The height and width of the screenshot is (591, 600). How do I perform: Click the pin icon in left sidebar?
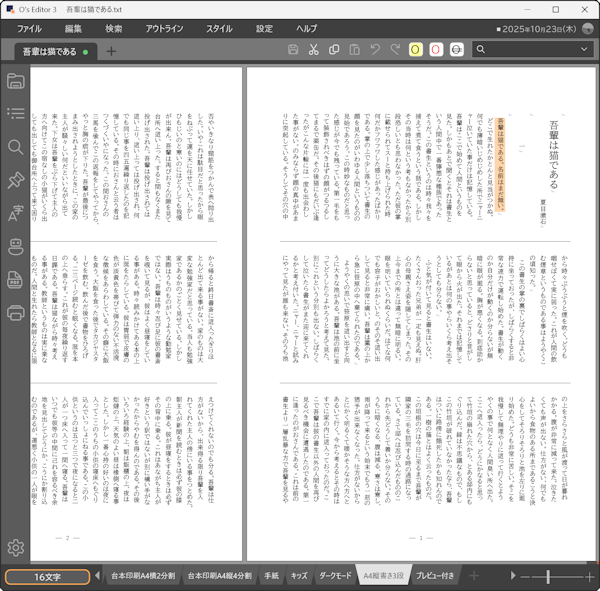click(x=16, y=180)
